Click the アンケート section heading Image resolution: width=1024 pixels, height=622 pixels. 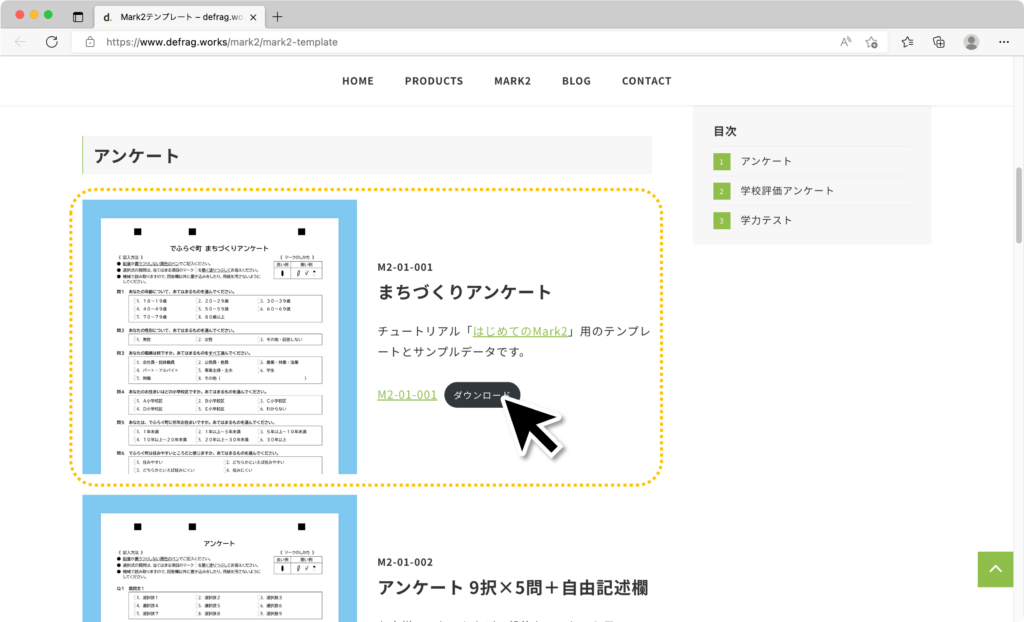pyautogui.click(x=136, y=156)
